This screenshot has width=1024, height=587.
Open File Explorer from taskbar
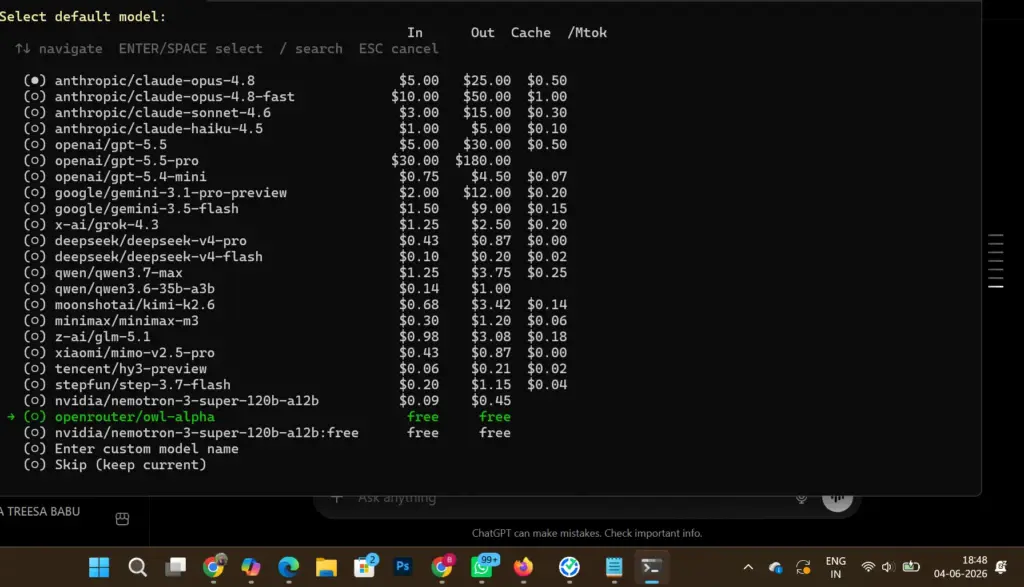[x=327, y=567]
